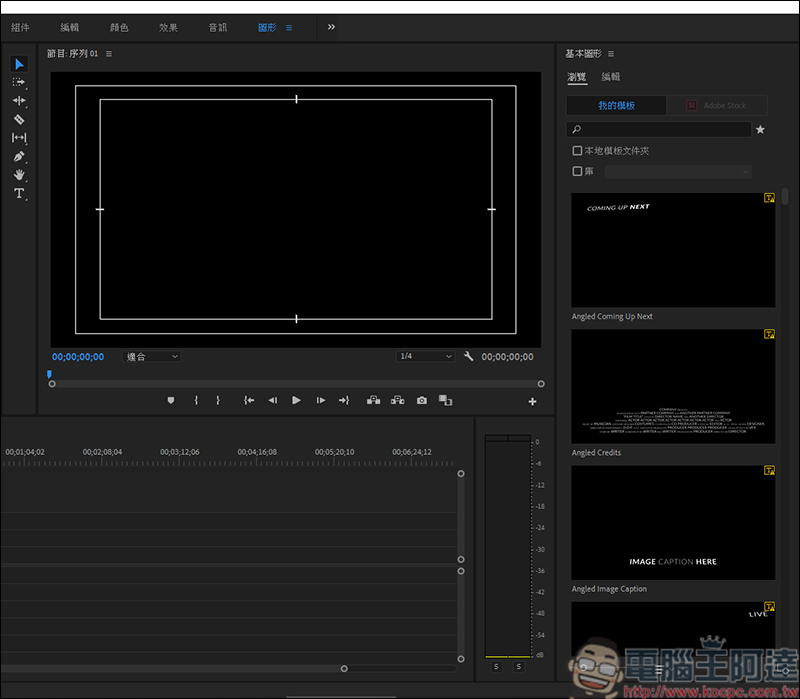This screenshot has width=800, height=699.
Task: Click the 00;03;12;06 timeline ruler mark
Action: tap(180, 452)
